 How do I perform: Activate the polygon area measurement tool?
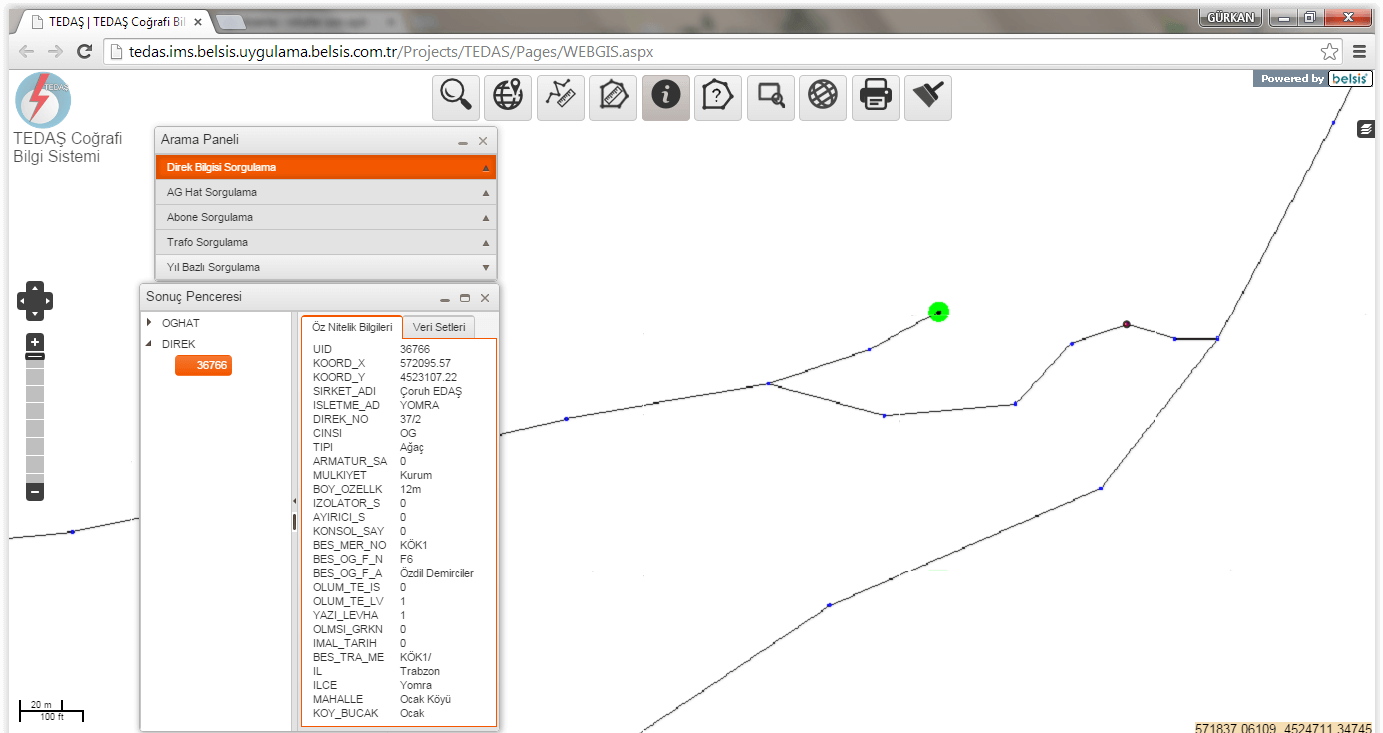613,96
